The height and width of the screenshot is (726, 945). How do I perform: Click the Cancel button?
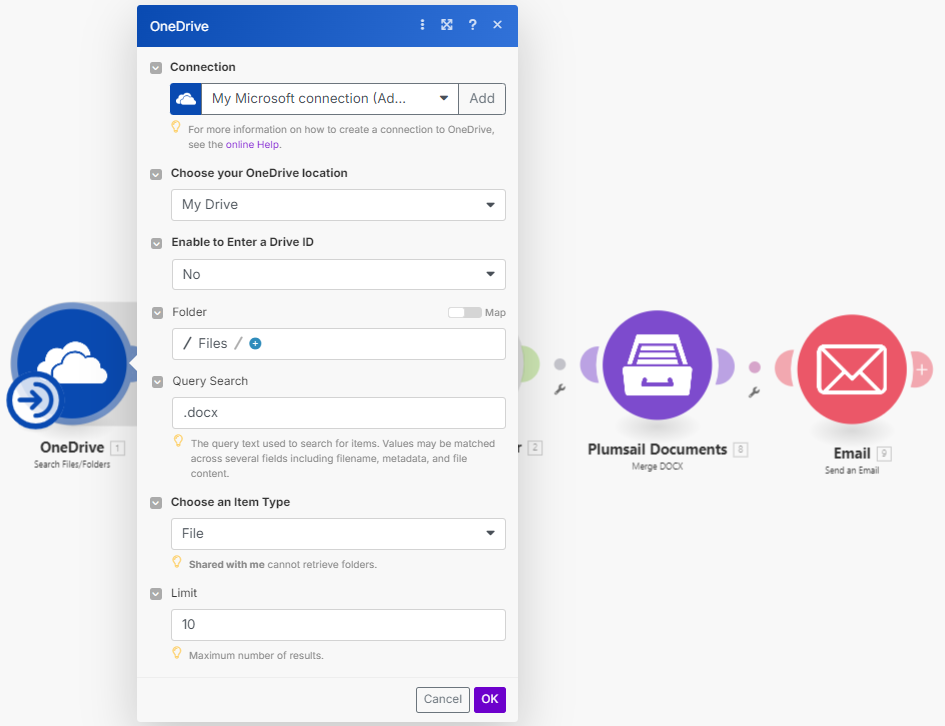click(x=442, y=699)
